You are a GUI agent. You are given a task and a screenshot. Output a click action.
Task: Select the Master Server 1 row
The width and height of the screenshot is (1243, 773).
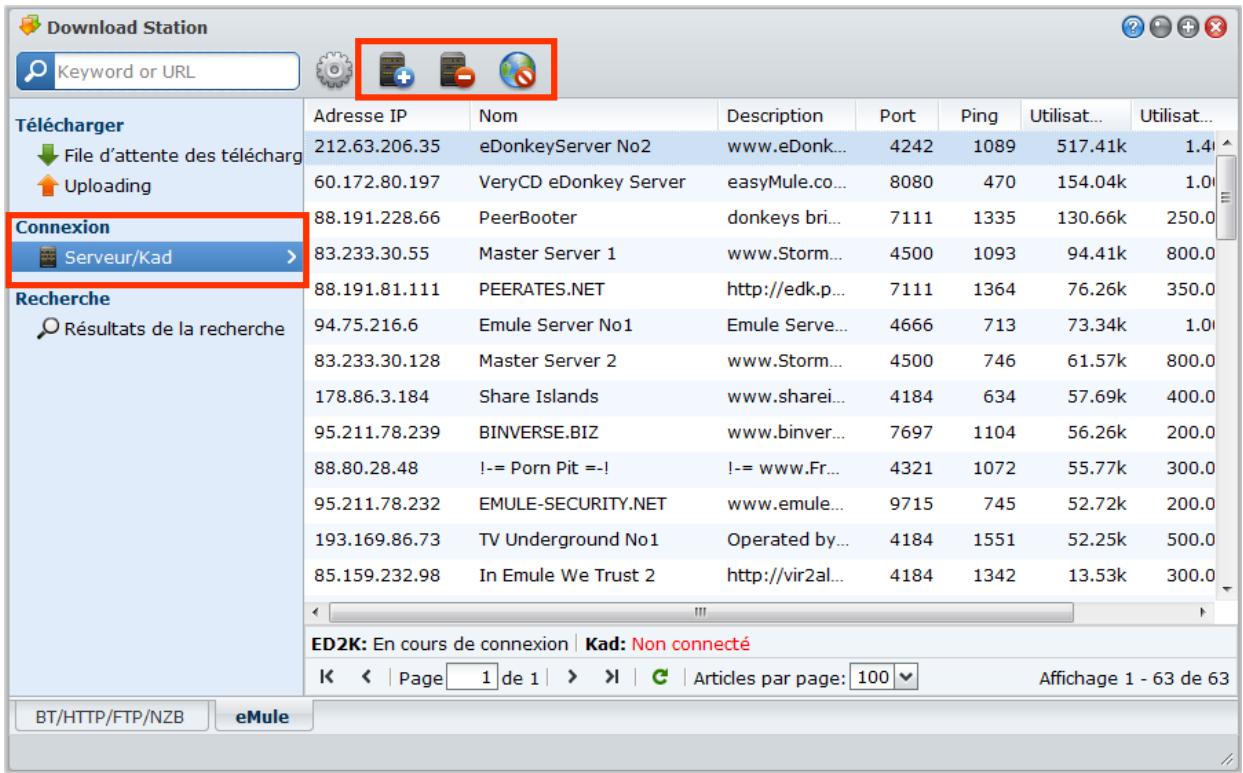(759, 253)
